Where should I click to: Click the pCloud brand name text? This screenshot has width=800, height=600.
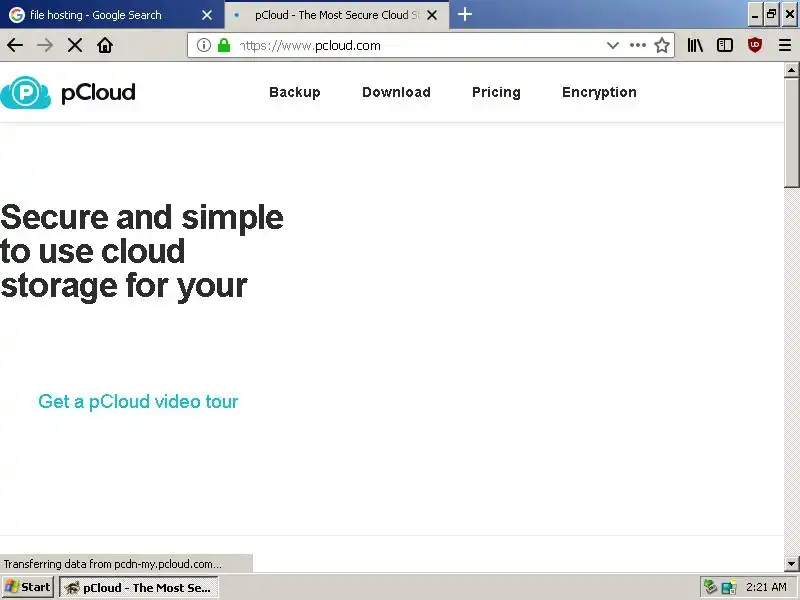(x=98, y=93)
